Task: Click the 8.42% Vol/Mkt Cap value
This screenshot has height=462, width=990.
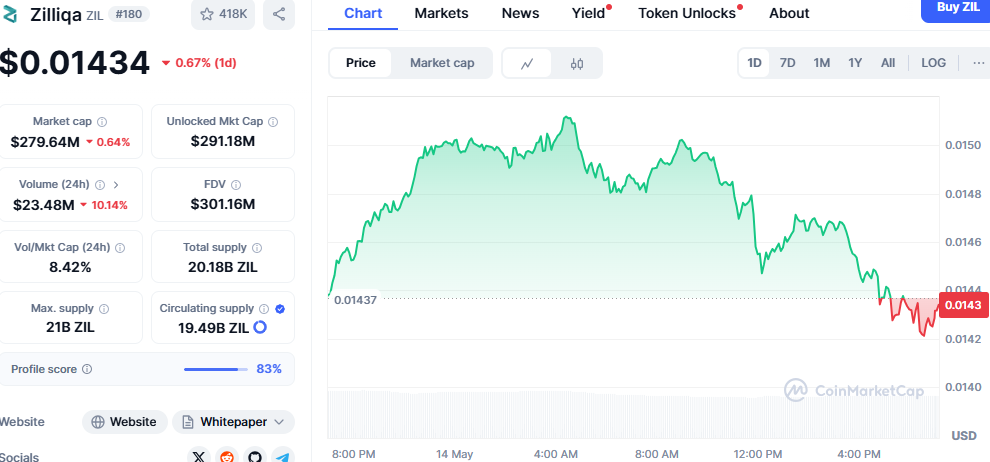Action: tap(70, 268)
